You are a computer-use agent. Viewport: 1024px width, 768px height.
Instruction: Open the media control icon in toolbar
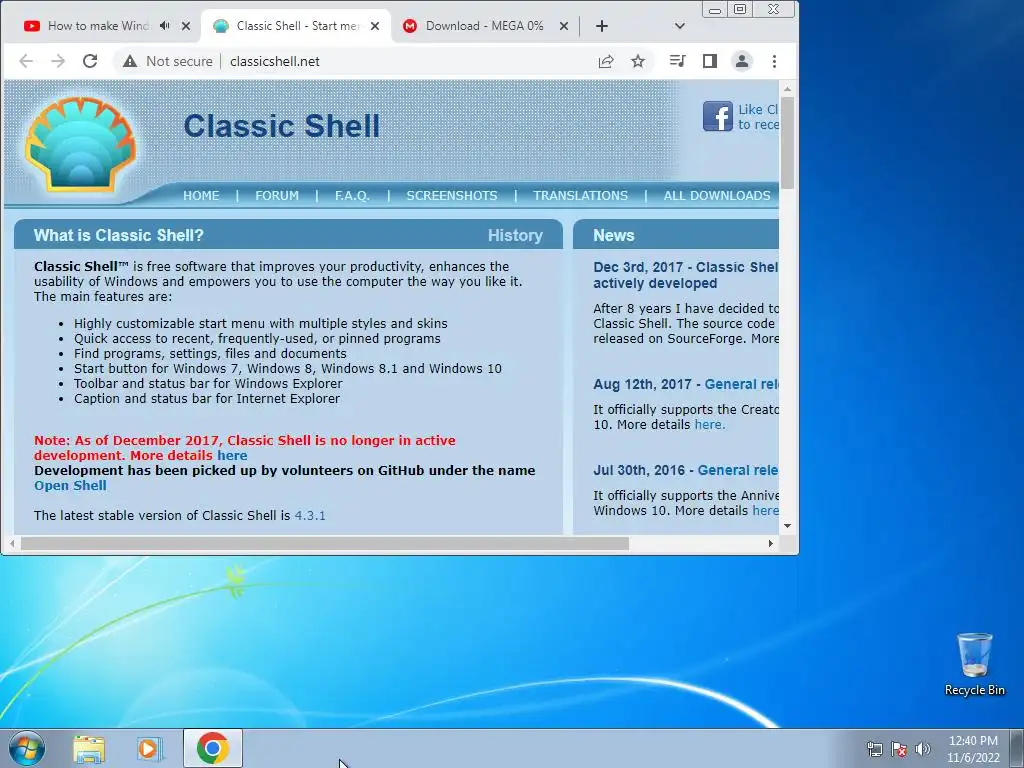coord(677,61)
